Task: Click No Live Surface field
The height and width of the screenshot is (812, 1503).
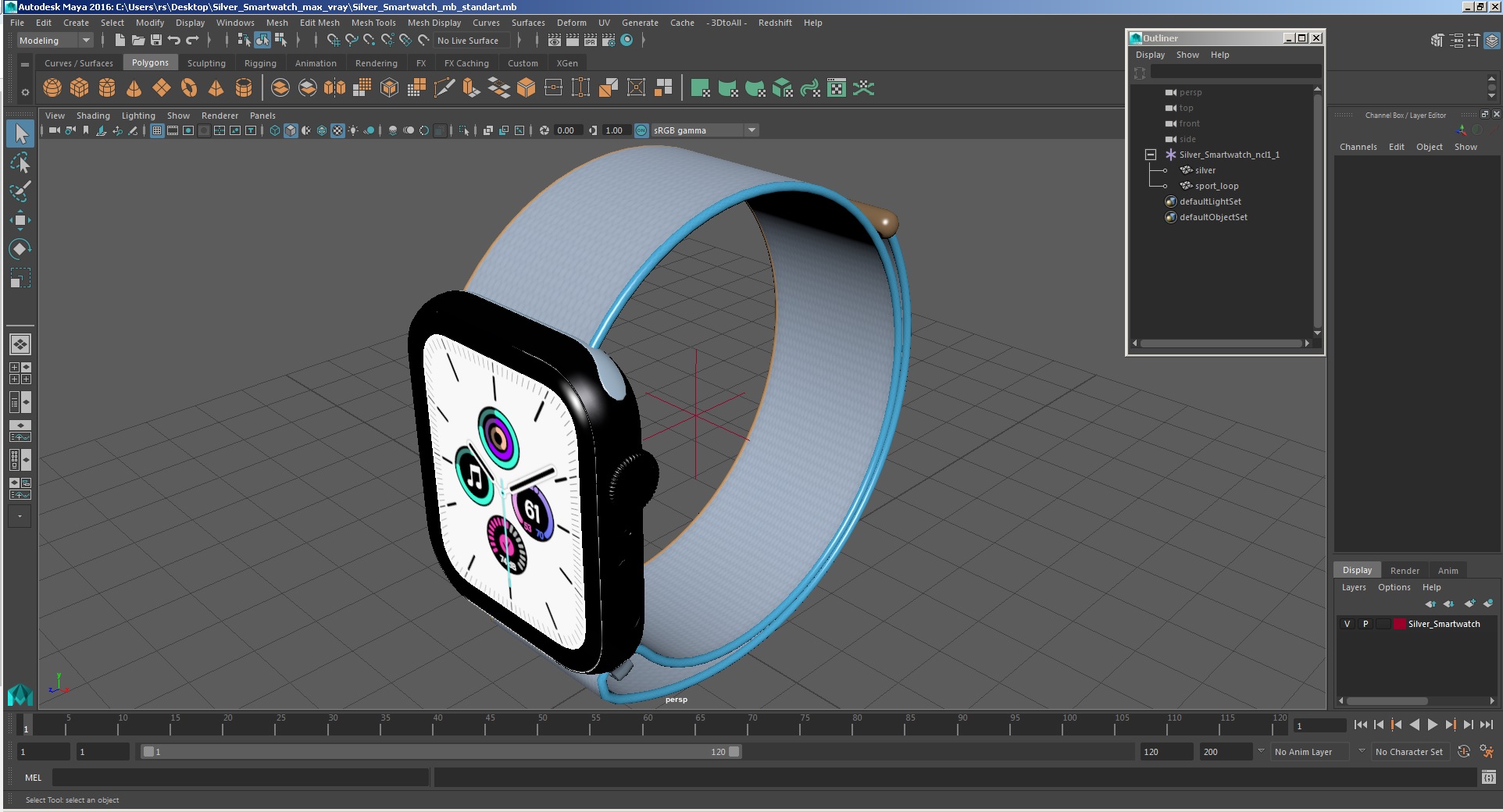Action: click(x=472, y=41)
